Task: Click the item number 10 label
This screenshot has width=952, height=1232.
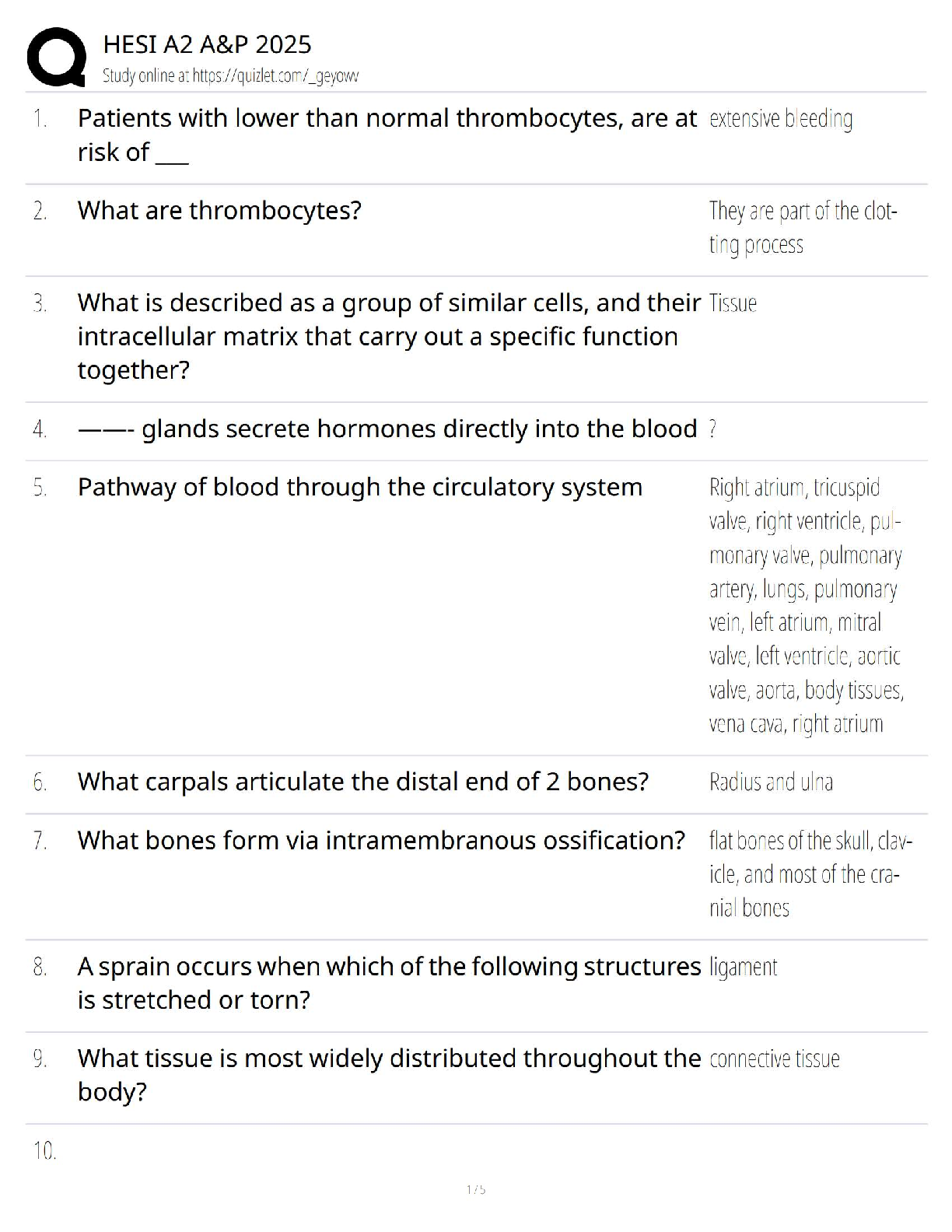Action: 44,1150
